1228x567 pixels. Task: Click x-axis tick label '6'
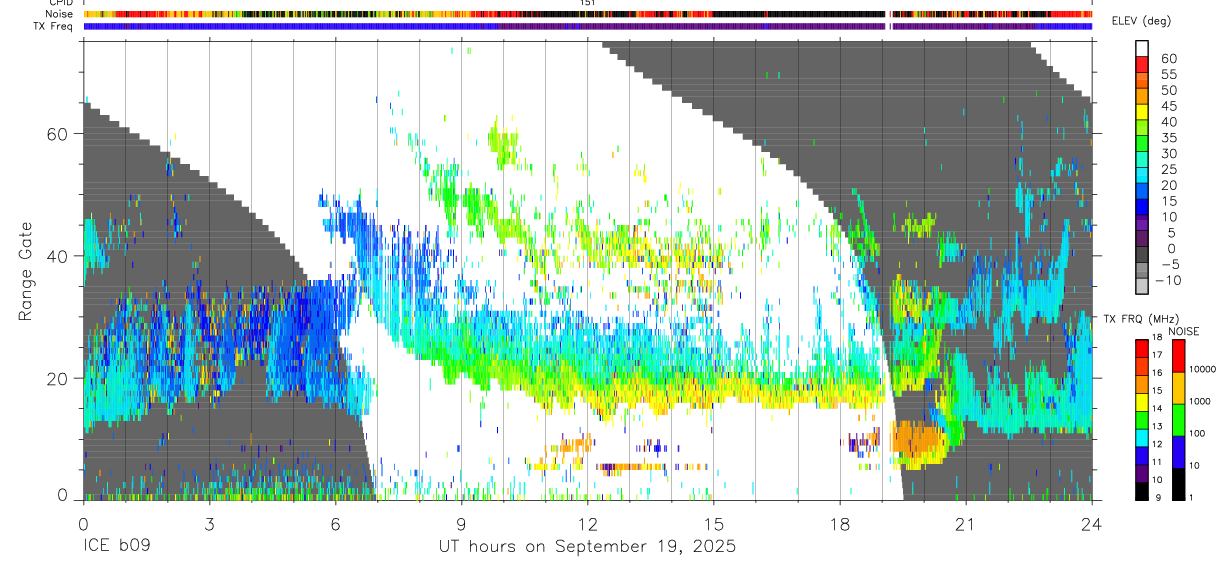[335, 525]
